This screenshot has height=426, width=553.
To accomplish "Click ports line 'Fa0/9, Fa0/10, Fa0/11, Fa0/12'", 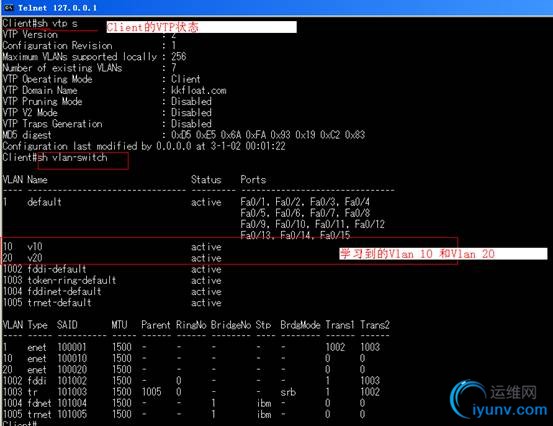I will click(312, 224).
